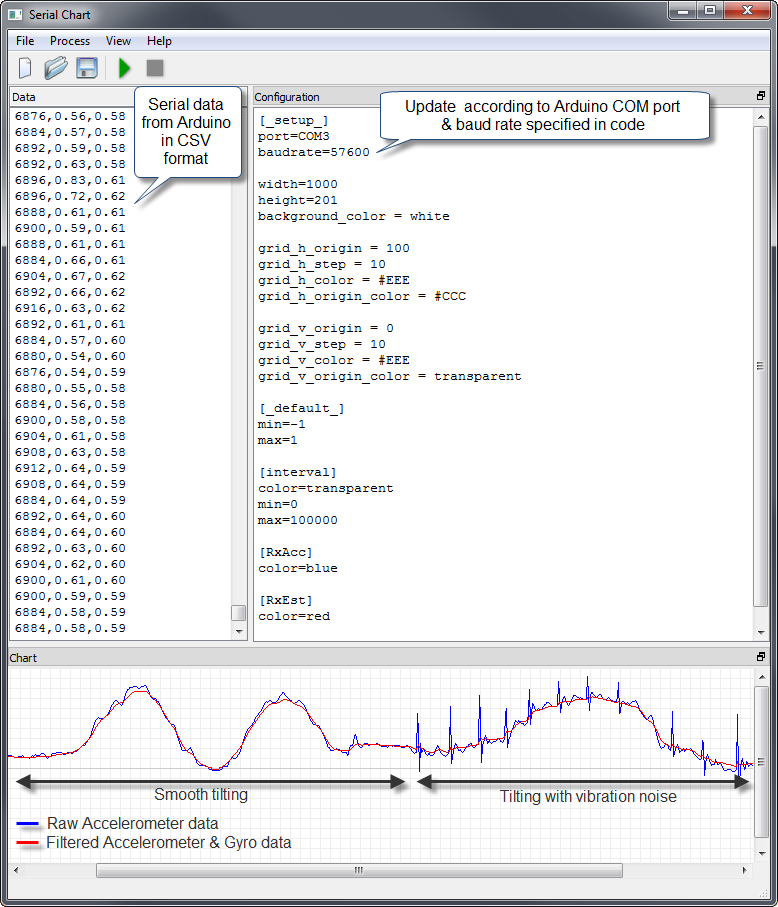Screen dimensions: 778x907
Task: Click the Data panel vertical scrollbar thumb
Action: coord(238,613)
